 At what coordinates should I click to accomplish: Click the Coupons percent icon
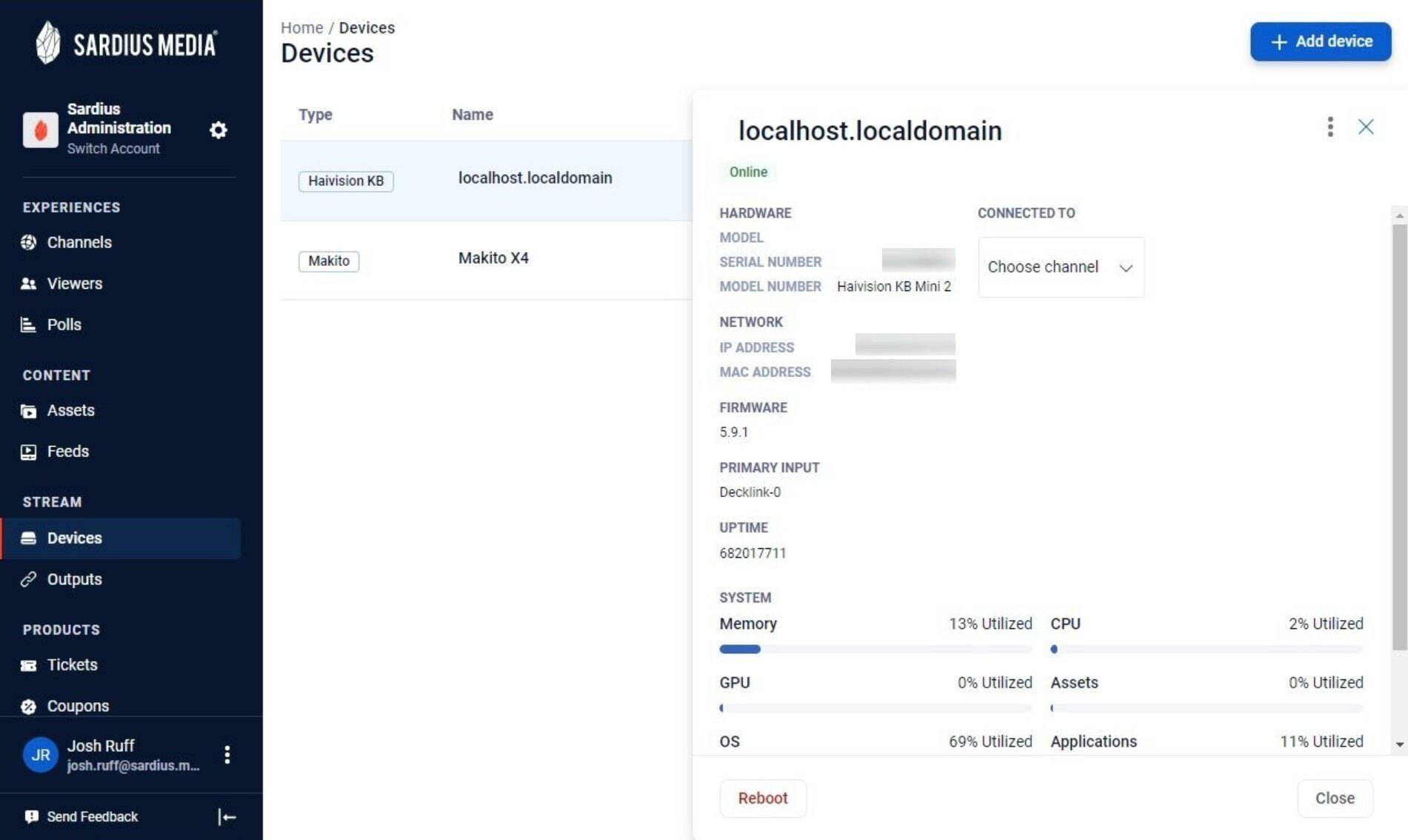coord(29,707)
